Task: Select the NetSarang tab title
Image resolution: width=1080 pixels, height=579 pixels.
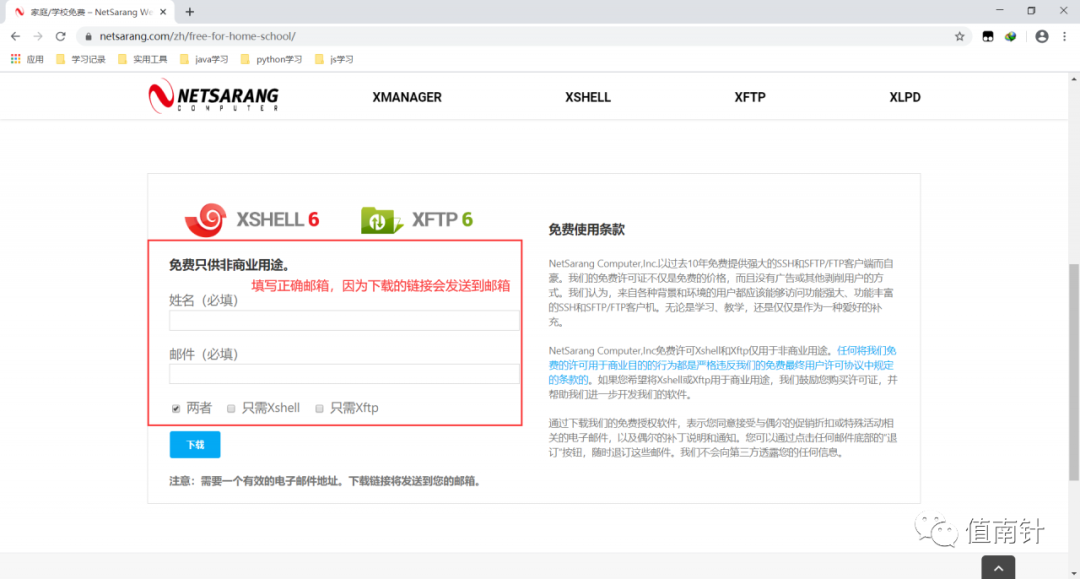Action: tap(92, 12)
